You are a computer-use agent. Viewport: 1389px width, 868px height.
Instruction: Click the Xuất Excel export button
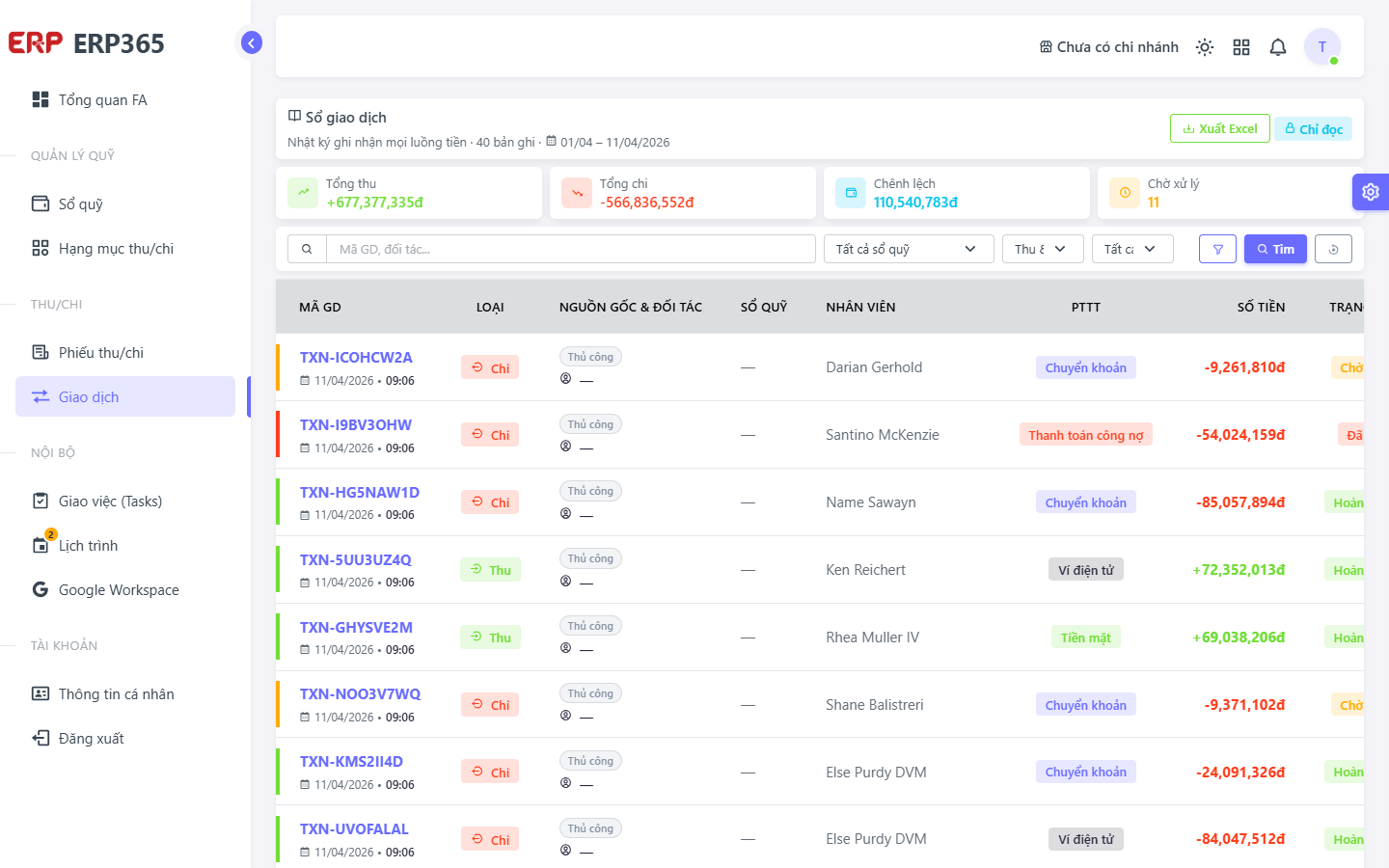click(1220, 128)
